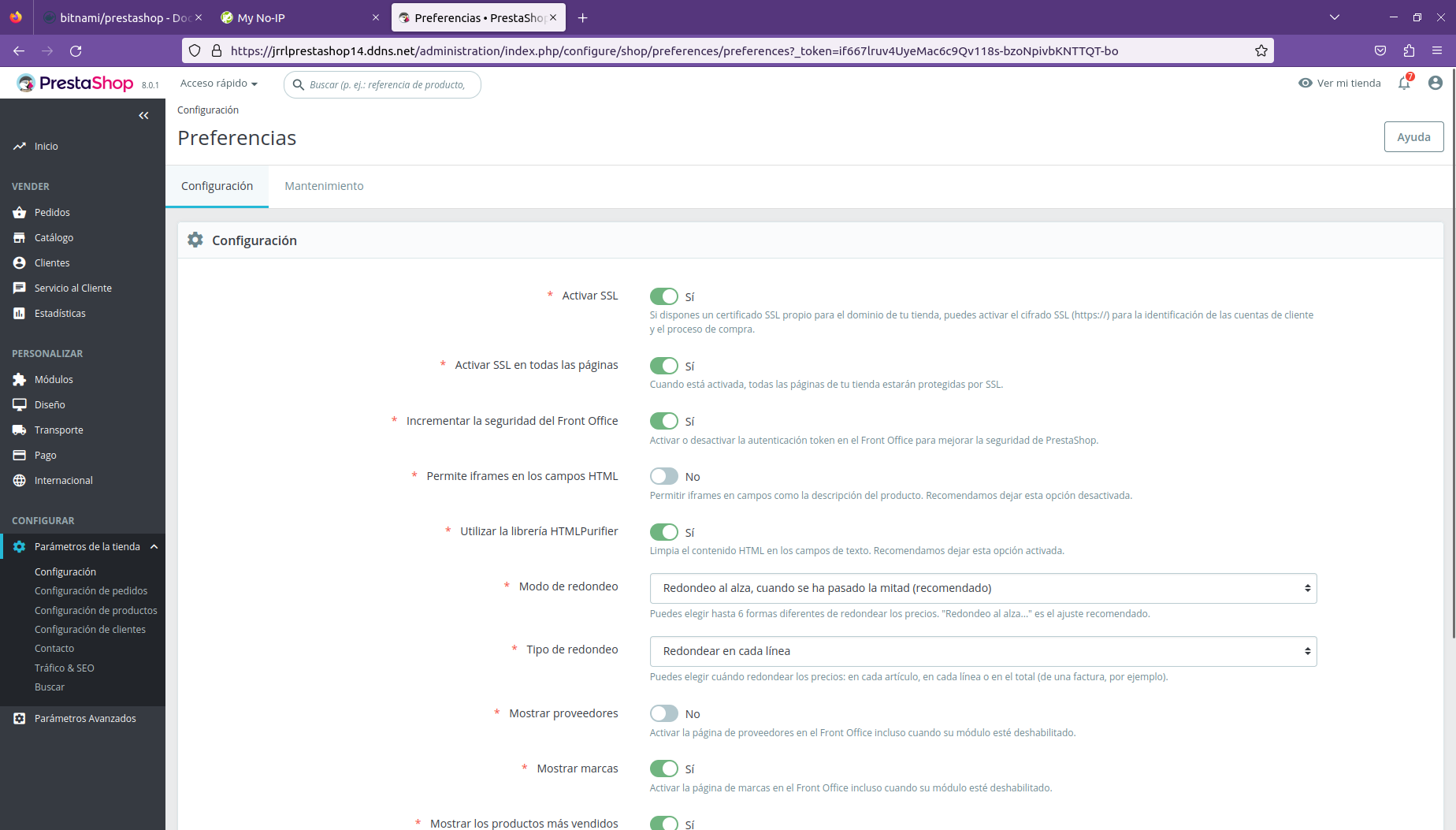Bookmark this page with star icon
1456x830 pixels.
[1261, 50]
